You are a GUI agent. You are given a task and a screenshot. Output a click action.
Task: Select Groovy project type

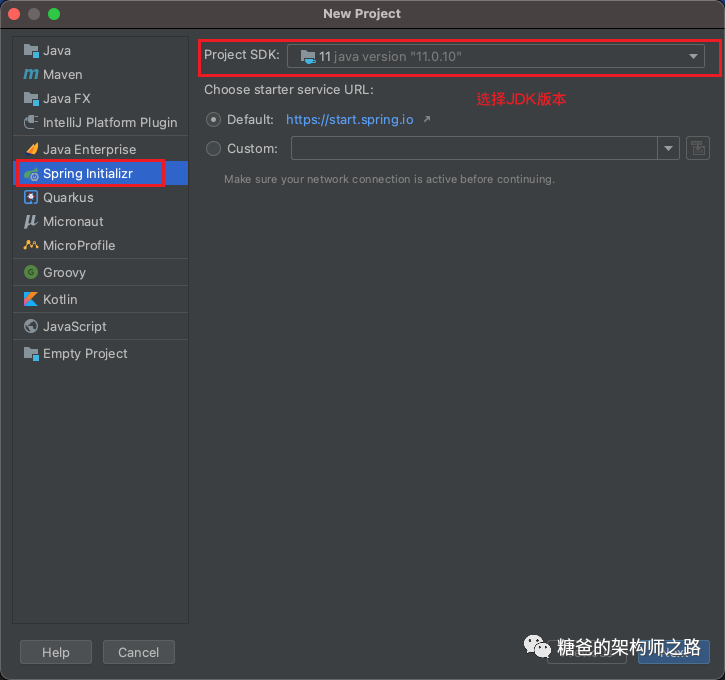click(x=100, y=272)
